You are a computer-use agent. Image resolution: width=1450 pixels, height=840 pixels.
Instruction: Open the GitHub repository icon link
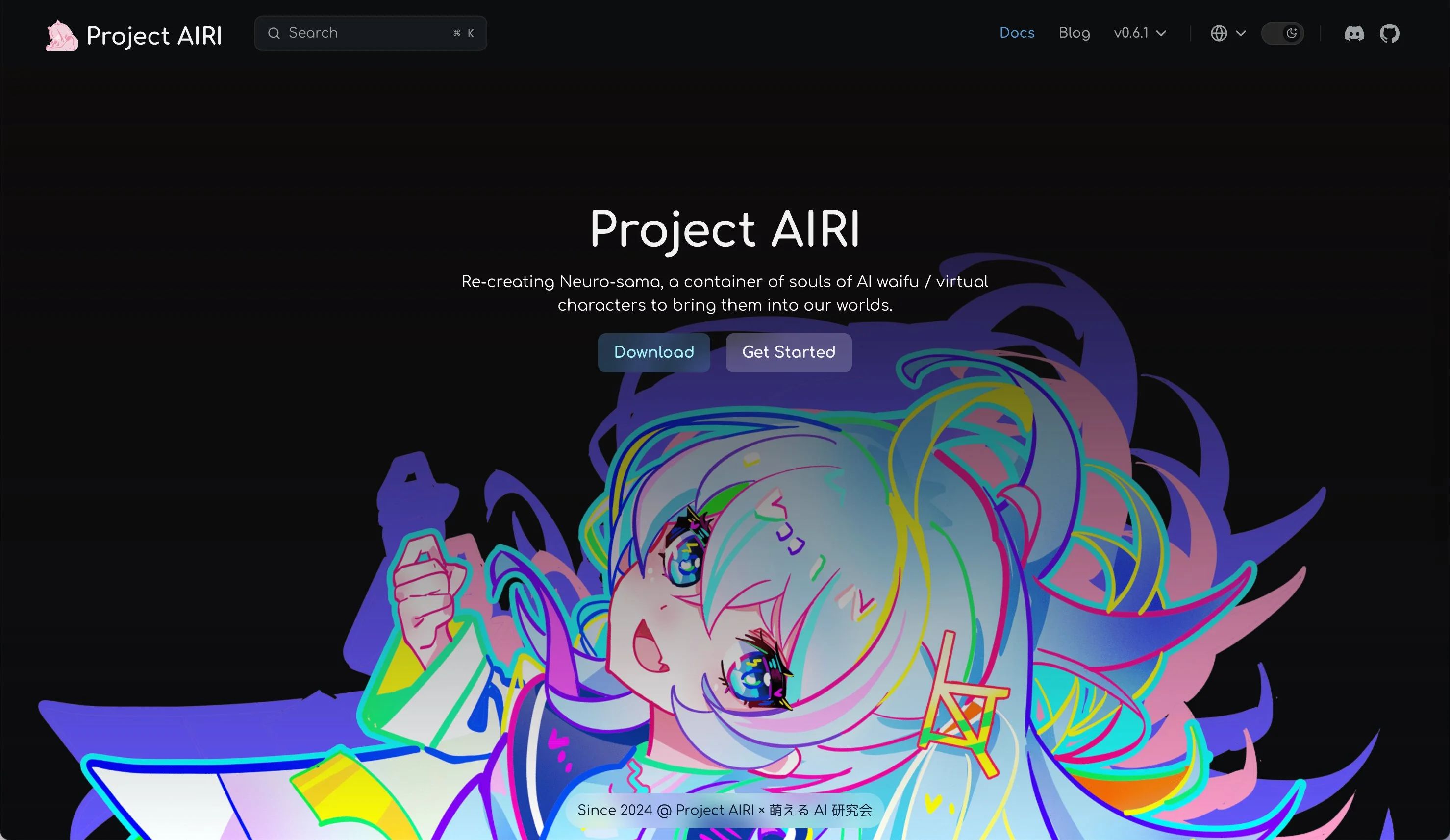1390,33
